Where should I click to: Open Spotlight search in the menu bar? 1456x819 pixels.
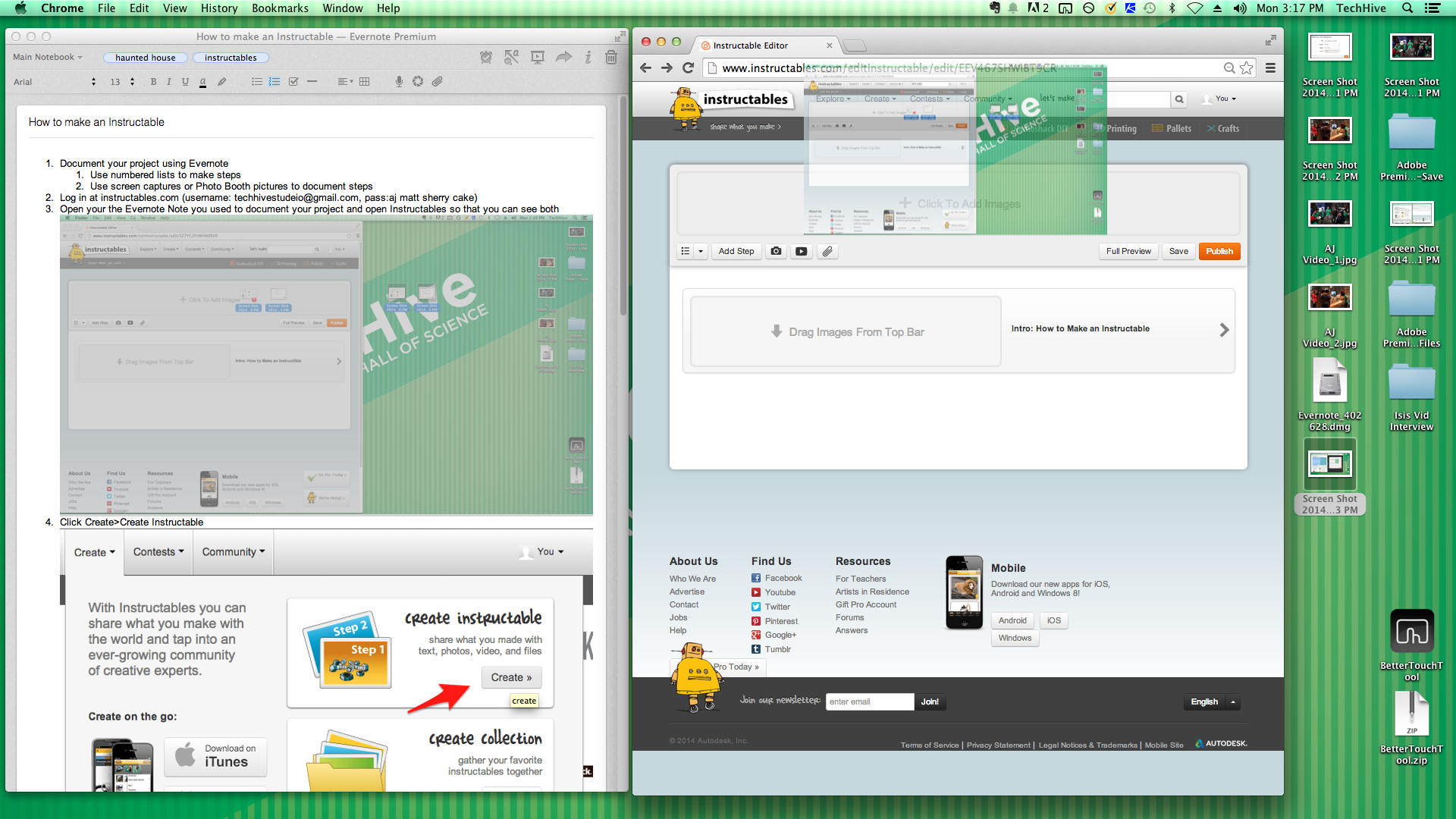(1407, 8)
